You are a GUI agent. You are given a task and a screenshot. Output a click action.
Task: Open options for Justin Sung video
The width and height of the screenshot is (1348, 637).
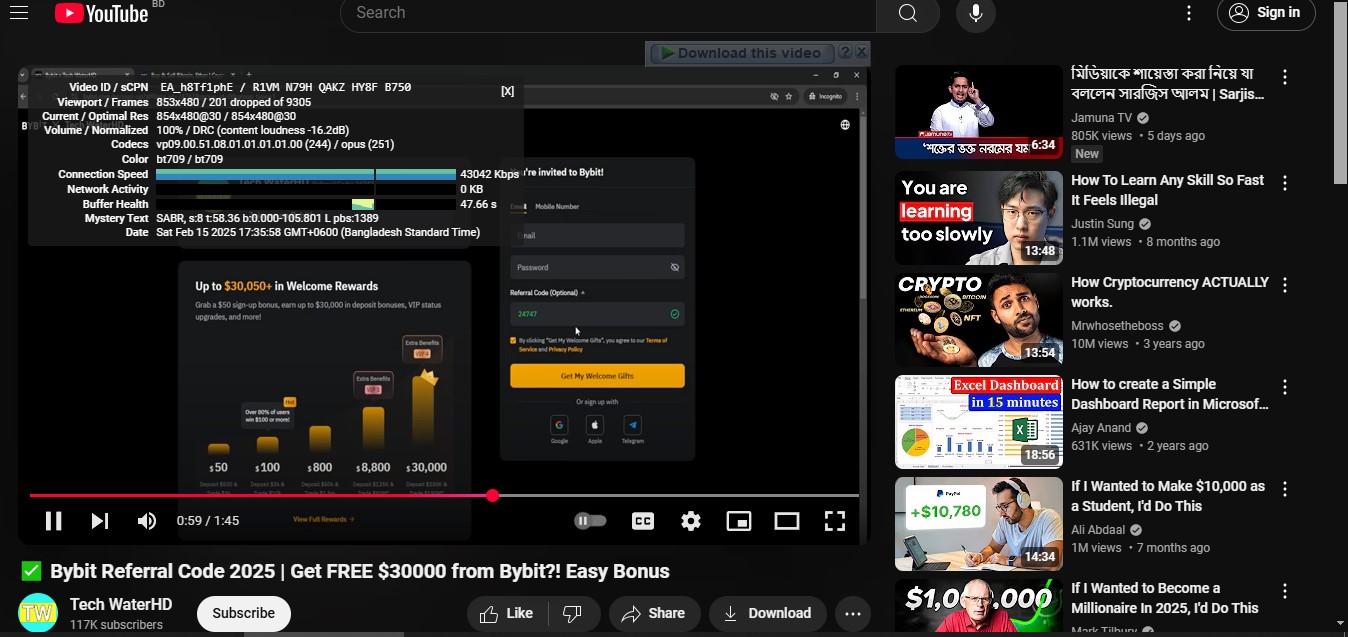coord(1285,183)
